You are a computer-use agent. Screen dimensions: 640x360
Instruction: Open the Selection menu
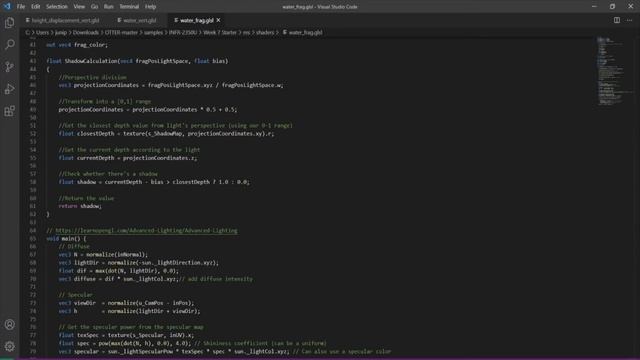point(57,7)
